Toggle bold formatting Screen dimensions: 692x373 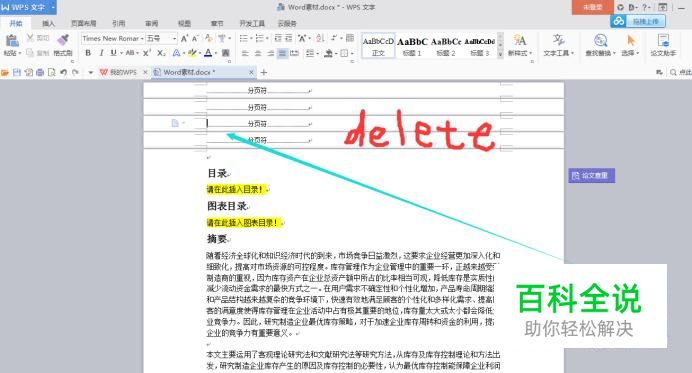click(x=88, y=53)
